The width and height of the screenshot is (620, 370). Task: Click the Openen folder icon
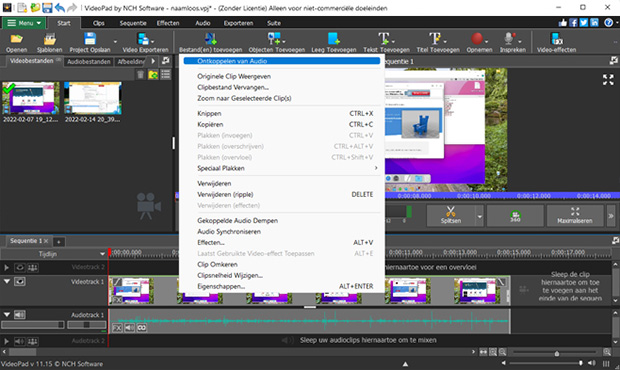click(x=17, y=39)
